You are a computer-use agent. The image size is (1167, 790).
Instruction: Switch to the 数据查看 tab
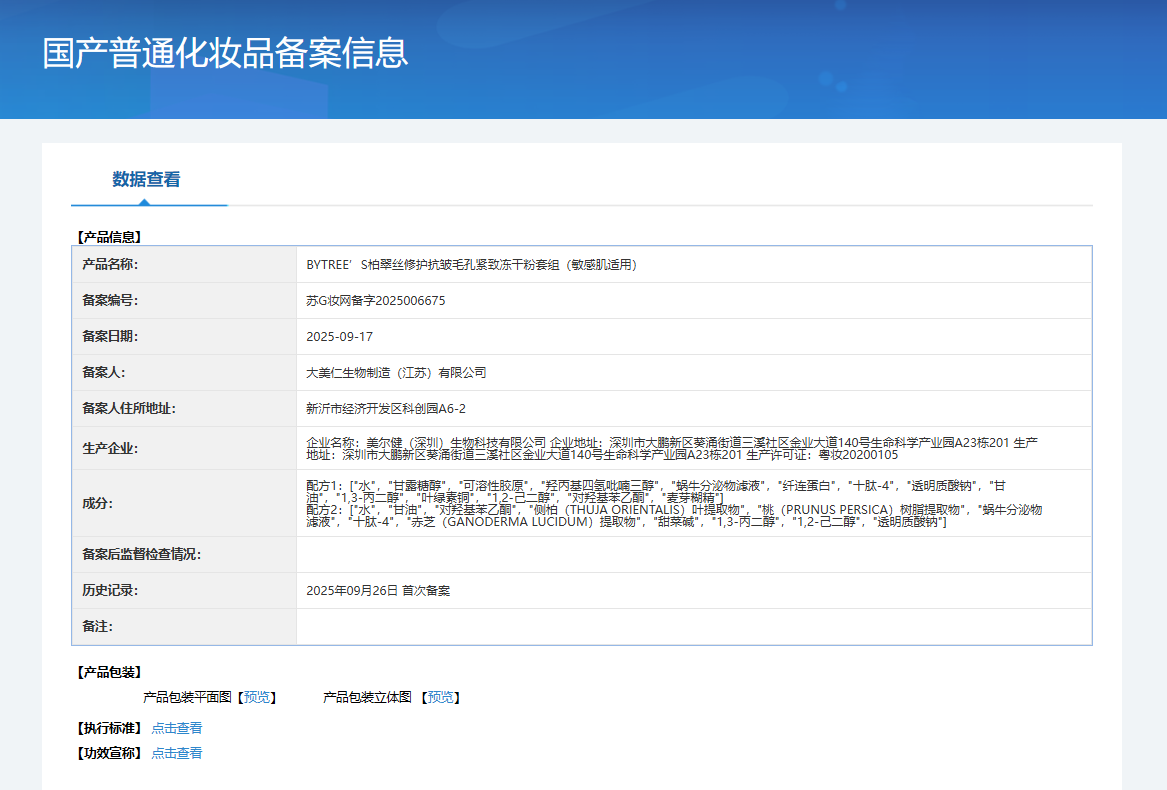pyautogui.click(x=146, y=180)
